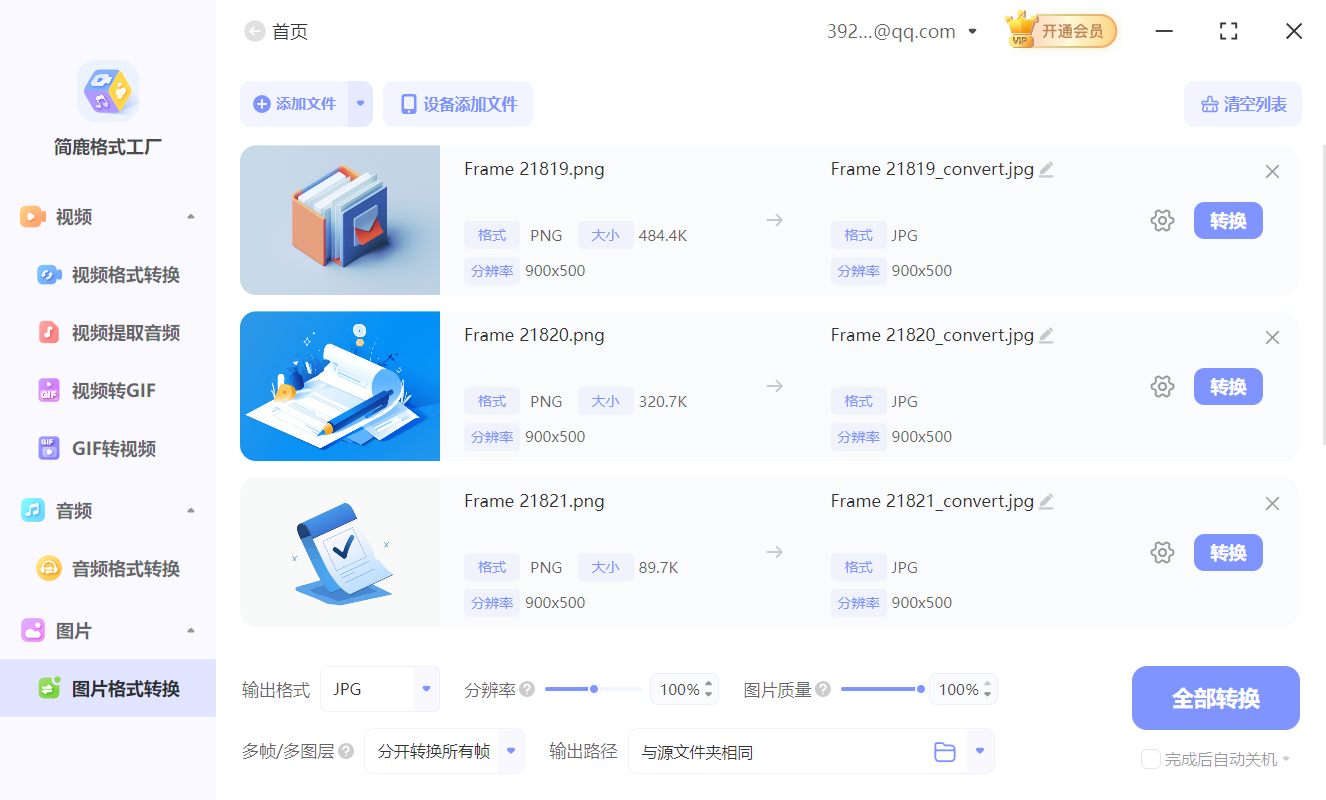Collapse the 图片 sidebar section
Viewport: 1326px width, 800px height.
[190, 630]
